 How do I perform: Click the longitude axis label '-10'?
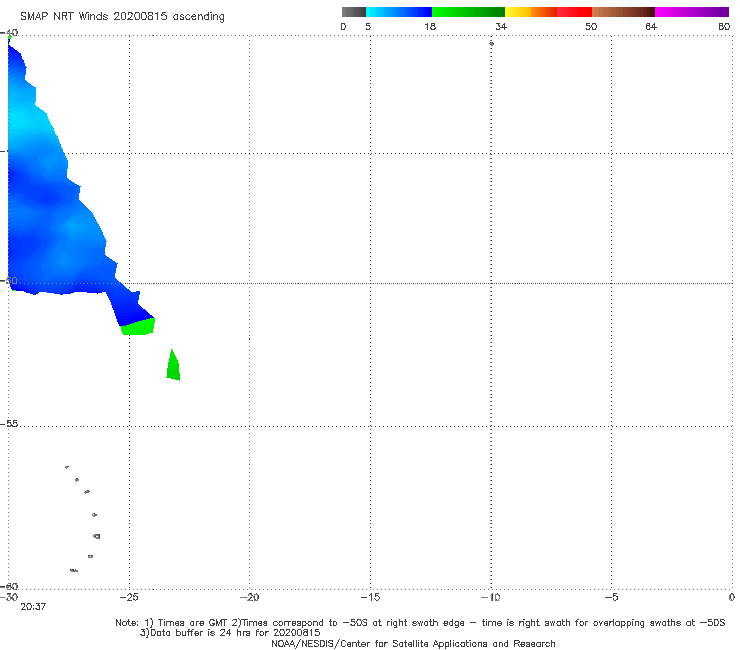pyautogui.click(x=490, y=598)
